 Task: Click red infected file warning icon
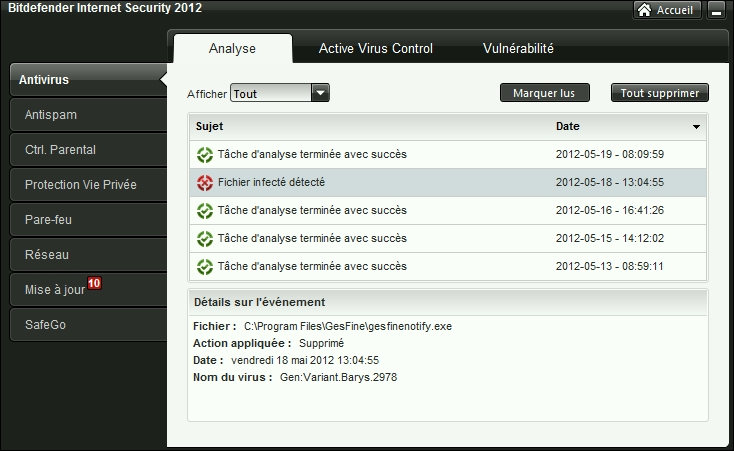click(204, 183)
